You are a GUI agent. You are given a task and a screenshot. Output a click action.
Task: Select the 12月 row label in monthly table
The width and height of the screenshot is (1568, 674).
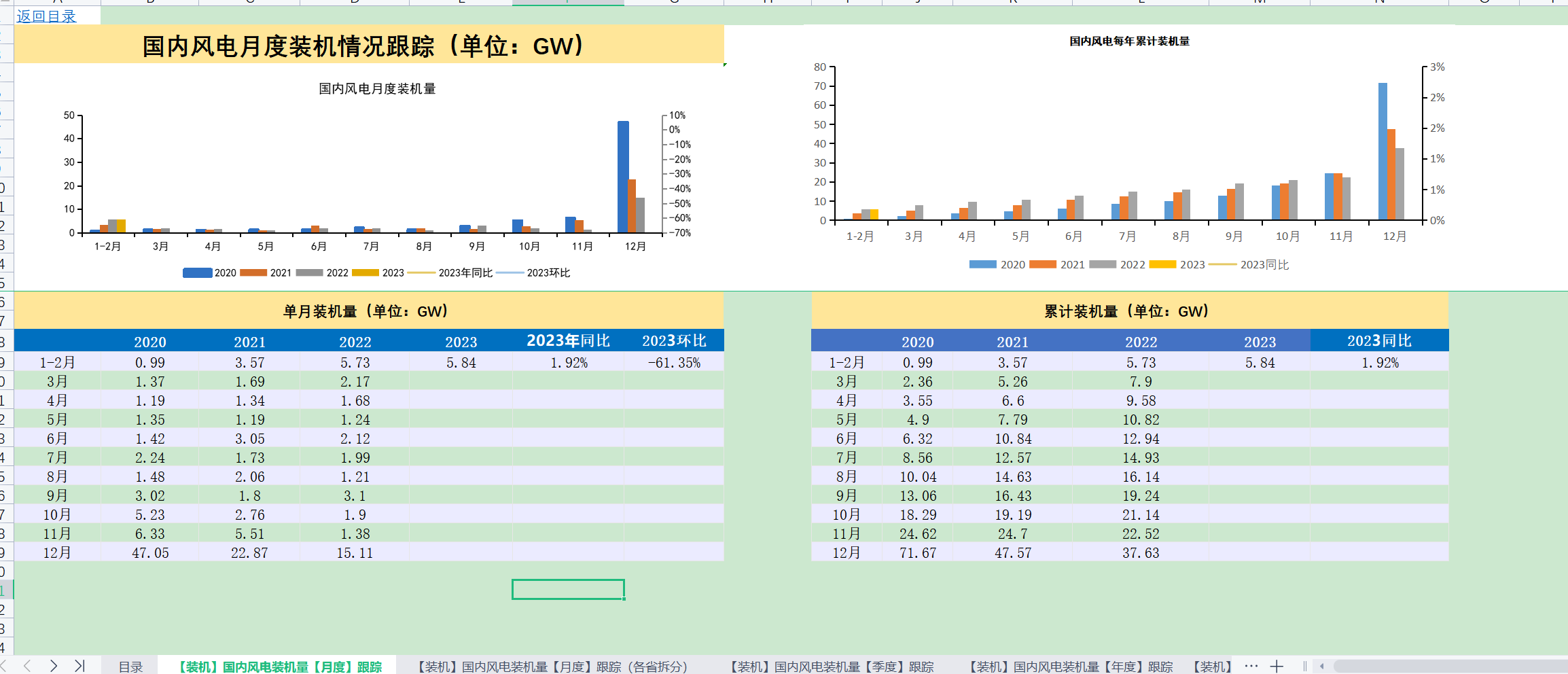click(57, 553)
